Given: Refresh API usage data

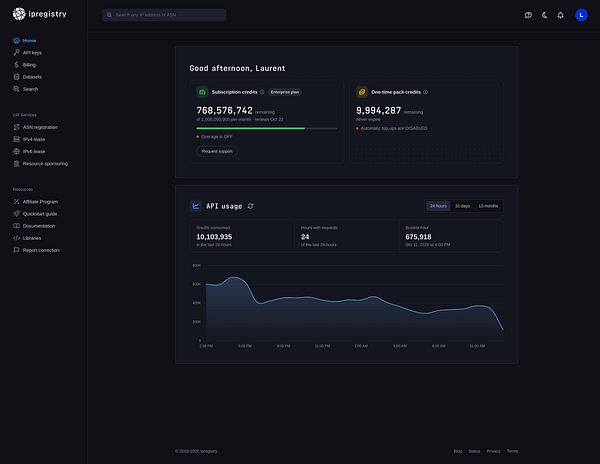Looking at the screenshot, I should coord(251,206).
